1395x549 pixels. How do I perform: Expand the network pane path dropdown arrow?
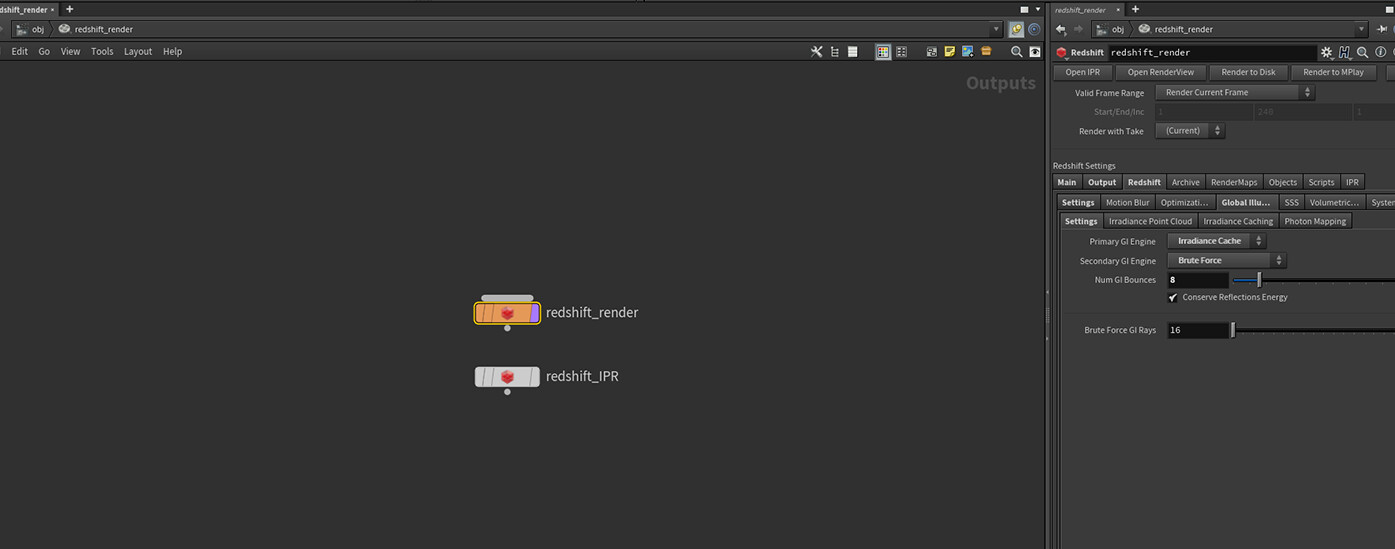point(996,29)
